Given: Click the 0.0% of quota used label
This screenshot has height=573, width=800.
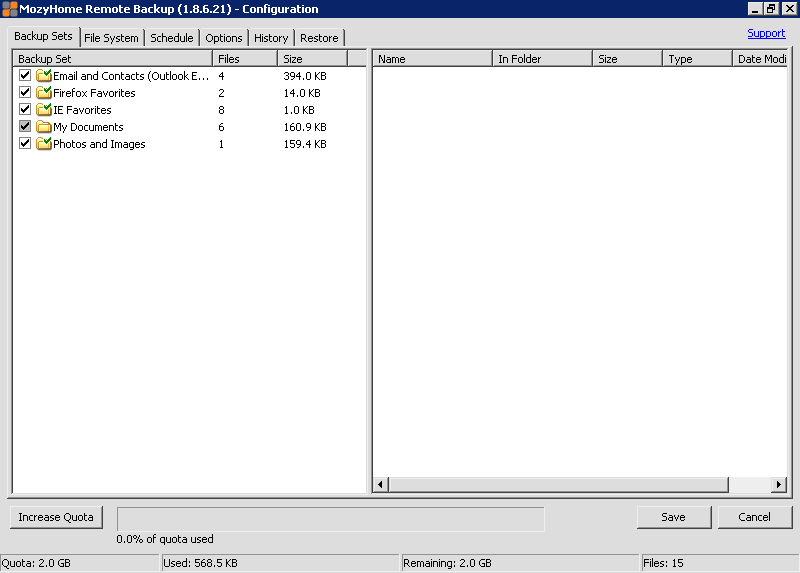Looking at the screenshot, I should [165, 539].
